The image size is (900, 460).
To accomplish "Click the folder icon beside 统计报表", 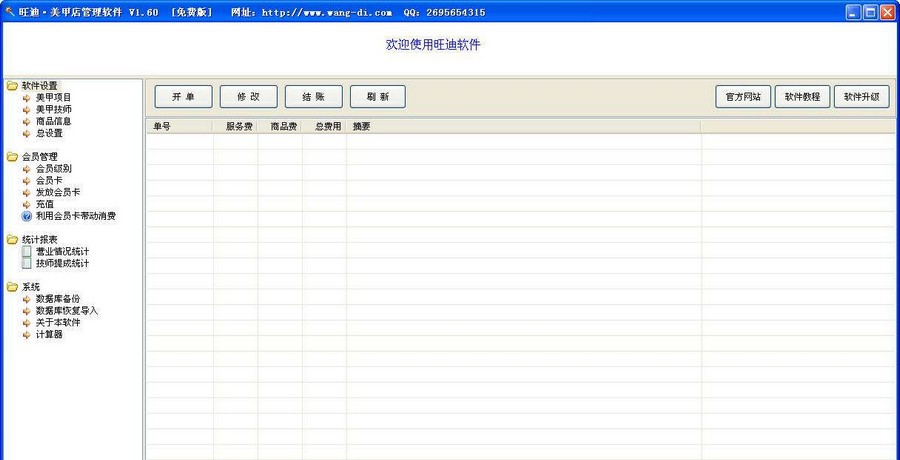I will coord(12,239).
